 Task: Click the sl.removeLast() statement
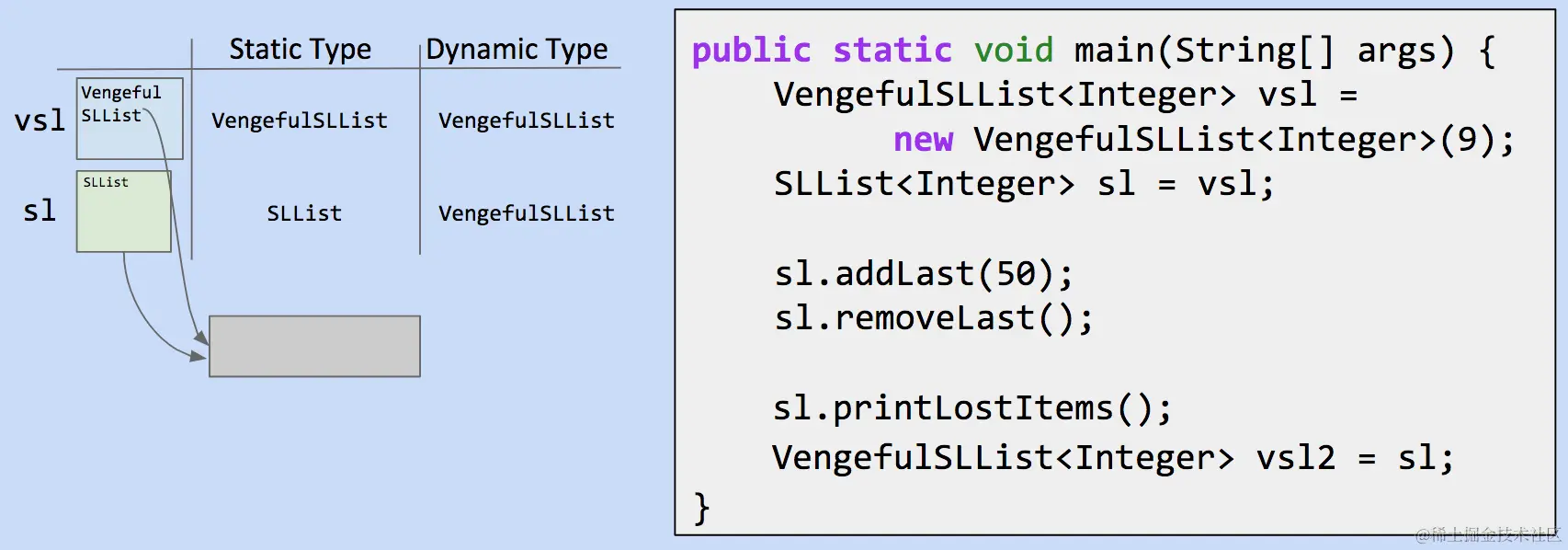[934, 318]
